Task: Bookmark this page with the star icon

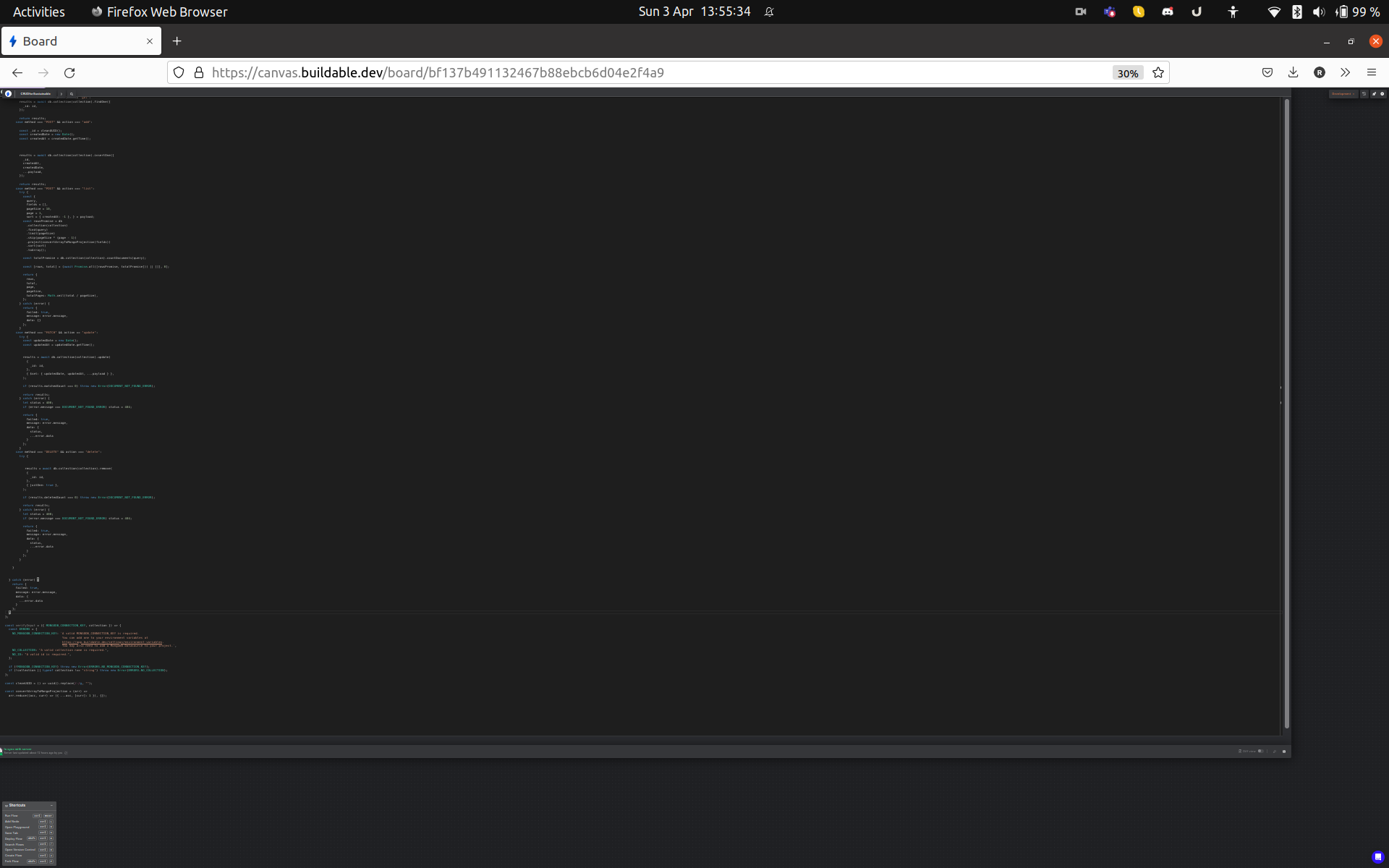Action: point(1158,72)
